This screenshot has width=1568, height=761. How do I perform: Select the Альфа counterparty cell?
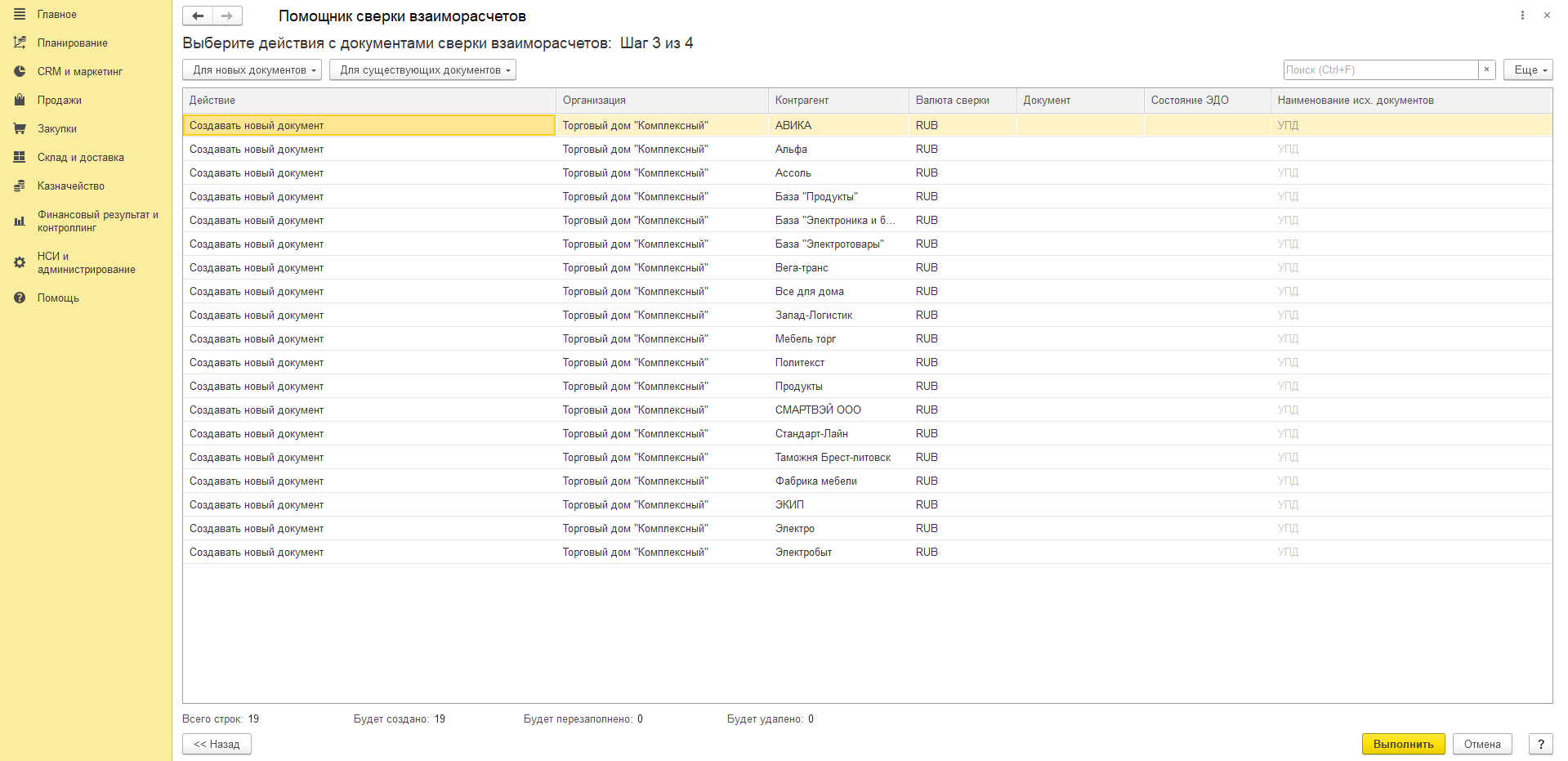coord(838,149)
